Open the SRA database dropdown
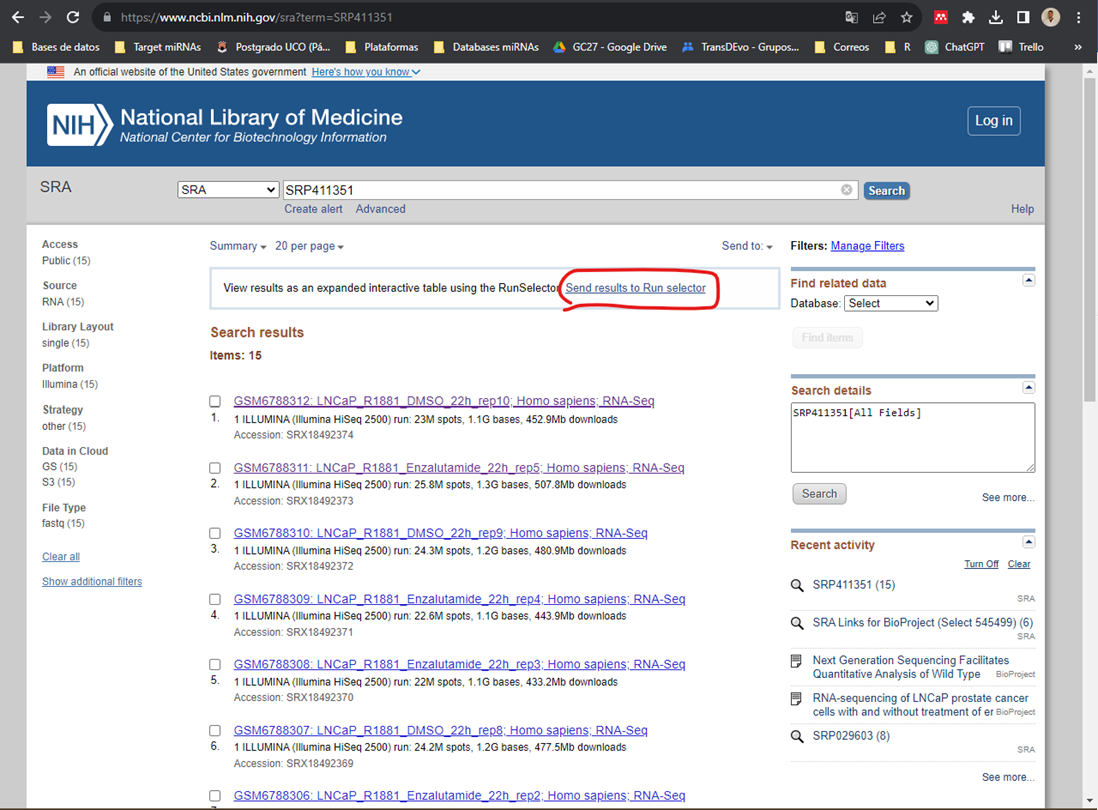1098x810 pixels. pyautogui.click(x=228, y=190)
